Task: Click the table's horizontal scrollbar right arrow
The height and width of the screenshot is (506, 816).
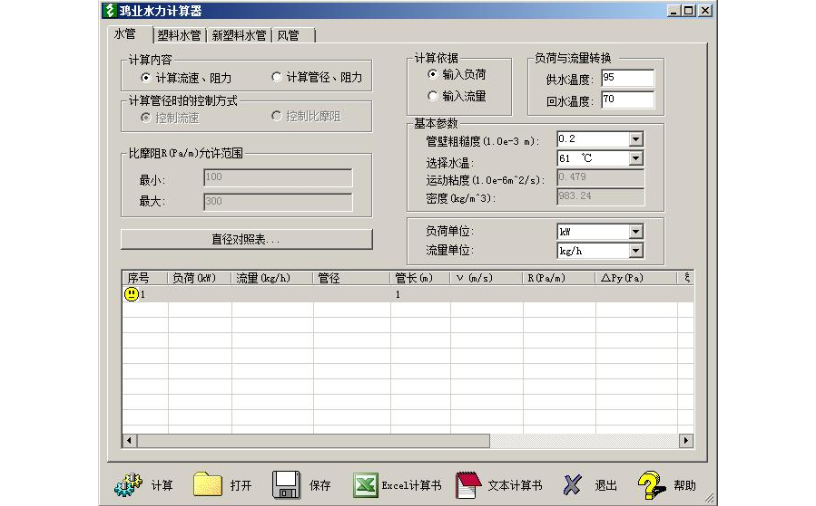Action: [x=686, y=441]
